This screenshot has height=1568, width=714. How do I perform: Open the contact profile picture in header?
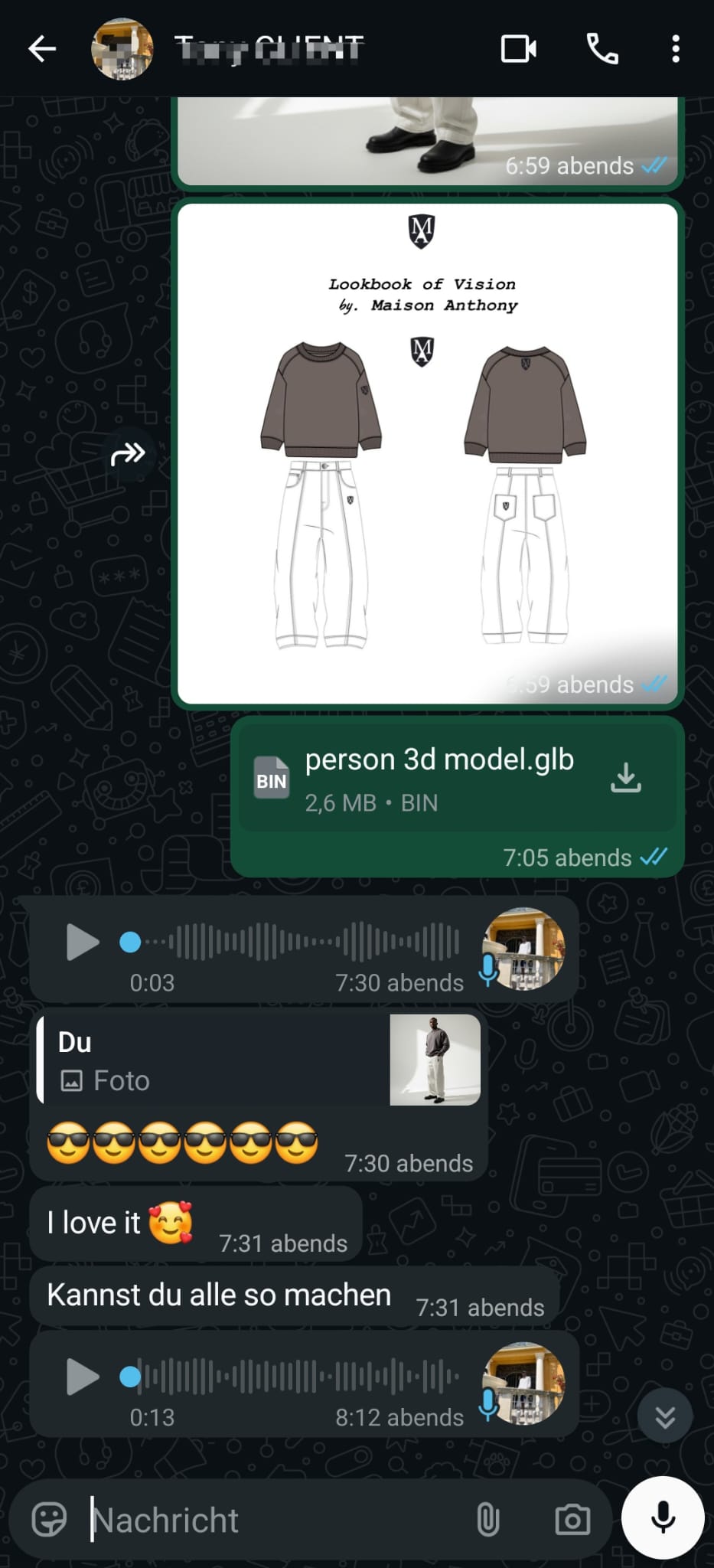pos(122,49)
